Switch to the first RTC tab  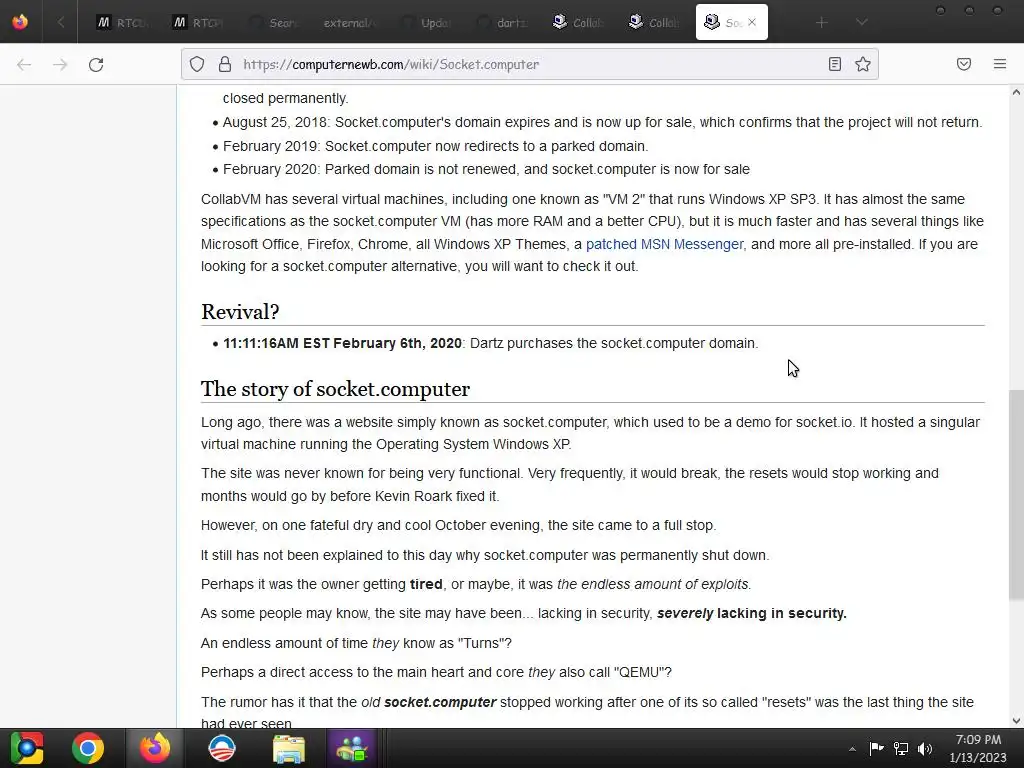tap(121, 22)
